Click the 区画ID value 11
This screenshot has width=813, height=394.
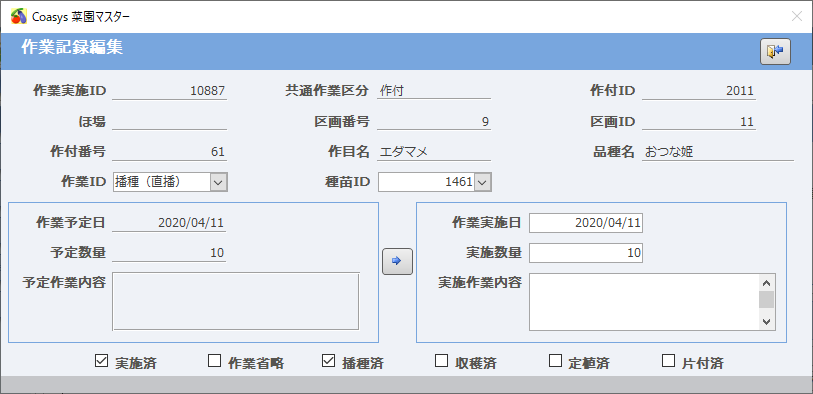point(698,122)
